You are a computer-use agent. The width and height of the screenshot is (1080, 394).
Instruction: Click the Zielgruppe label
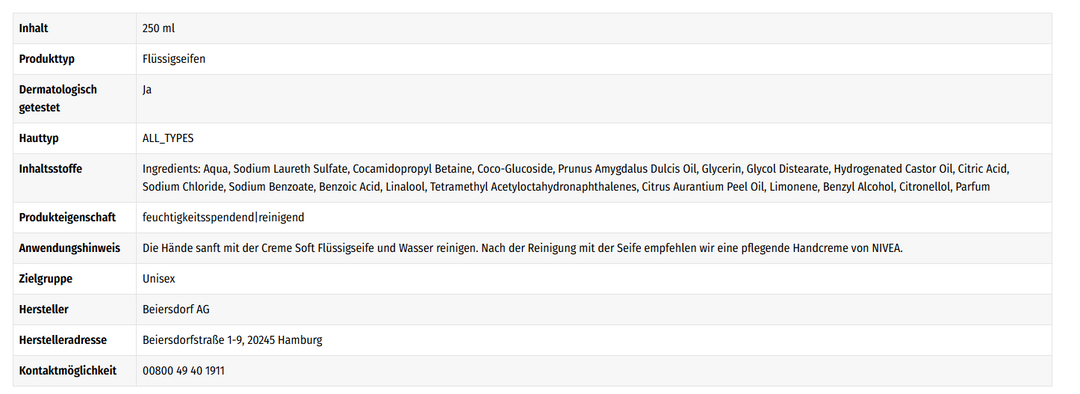click(x=45, y=279)
